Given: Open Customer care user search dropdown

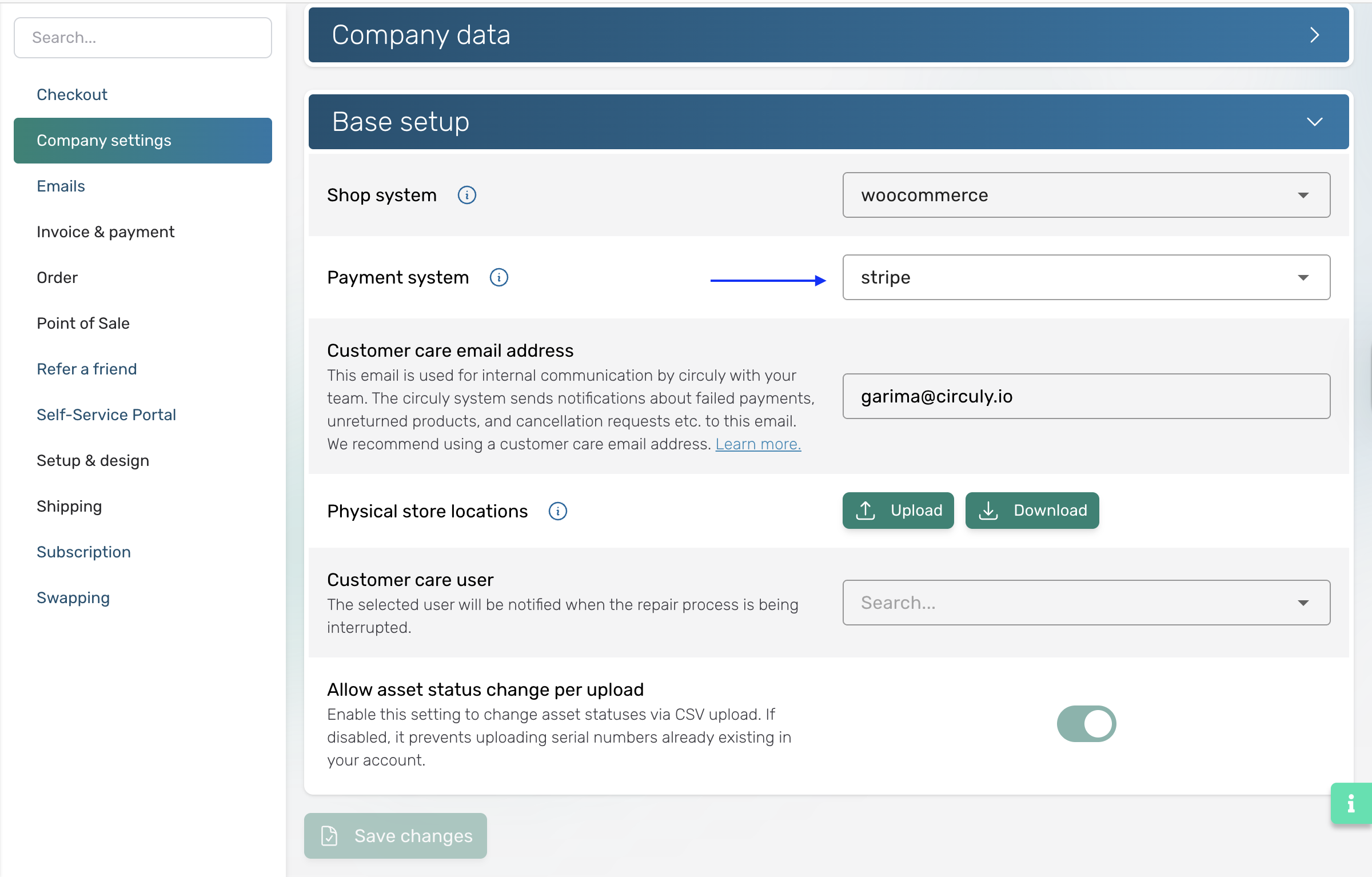Looking at the screenshot, I should pyautogui.click(x=1086, y=603).
